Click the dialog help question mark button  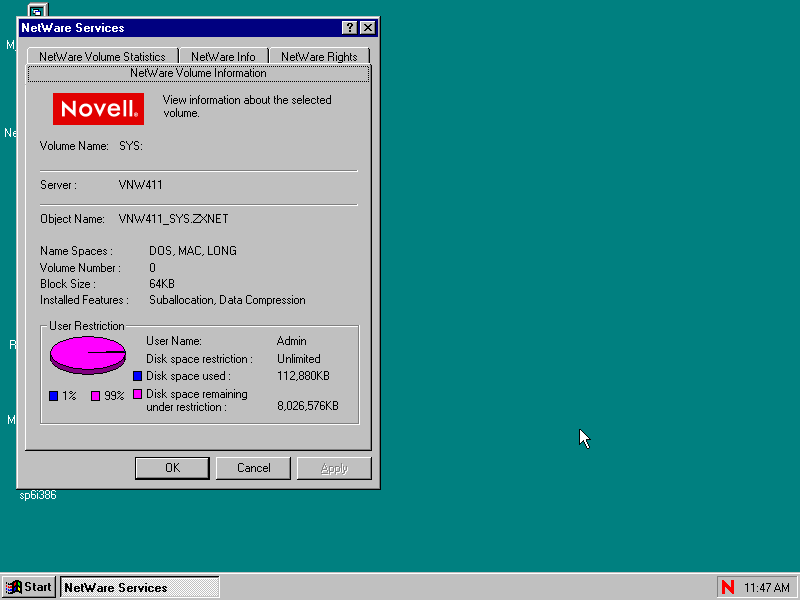pyautogui.click(x=349, y=28)
